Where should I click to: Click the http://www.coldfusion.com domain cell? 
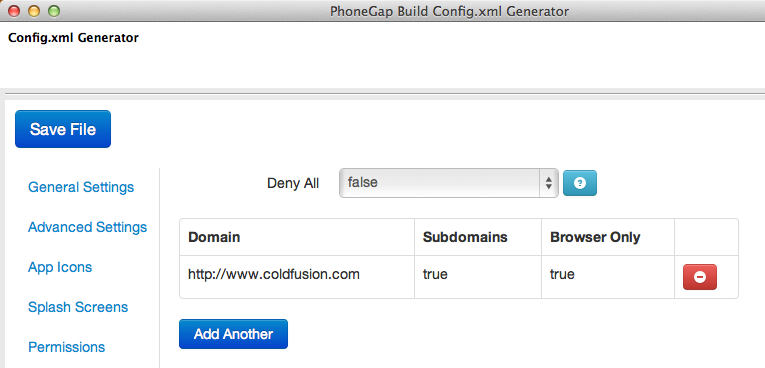tap(297, 276)
